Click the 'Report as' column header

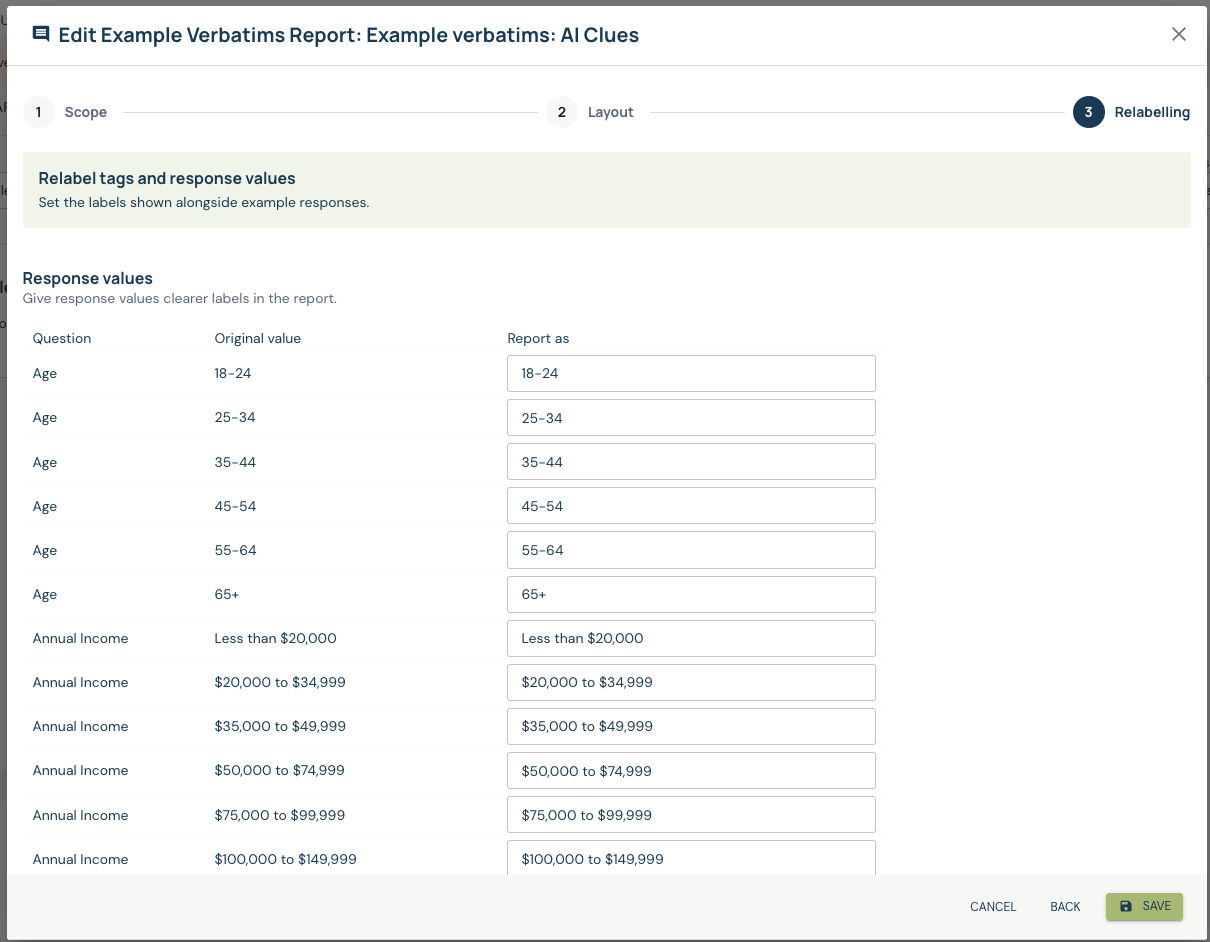tap(538, 338)
